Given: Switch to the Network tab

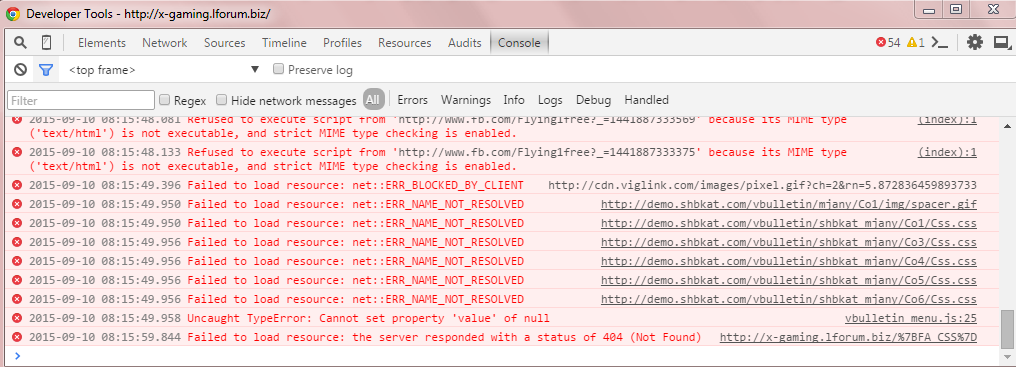Looking at the screenshot, I should tap(165, 43).
